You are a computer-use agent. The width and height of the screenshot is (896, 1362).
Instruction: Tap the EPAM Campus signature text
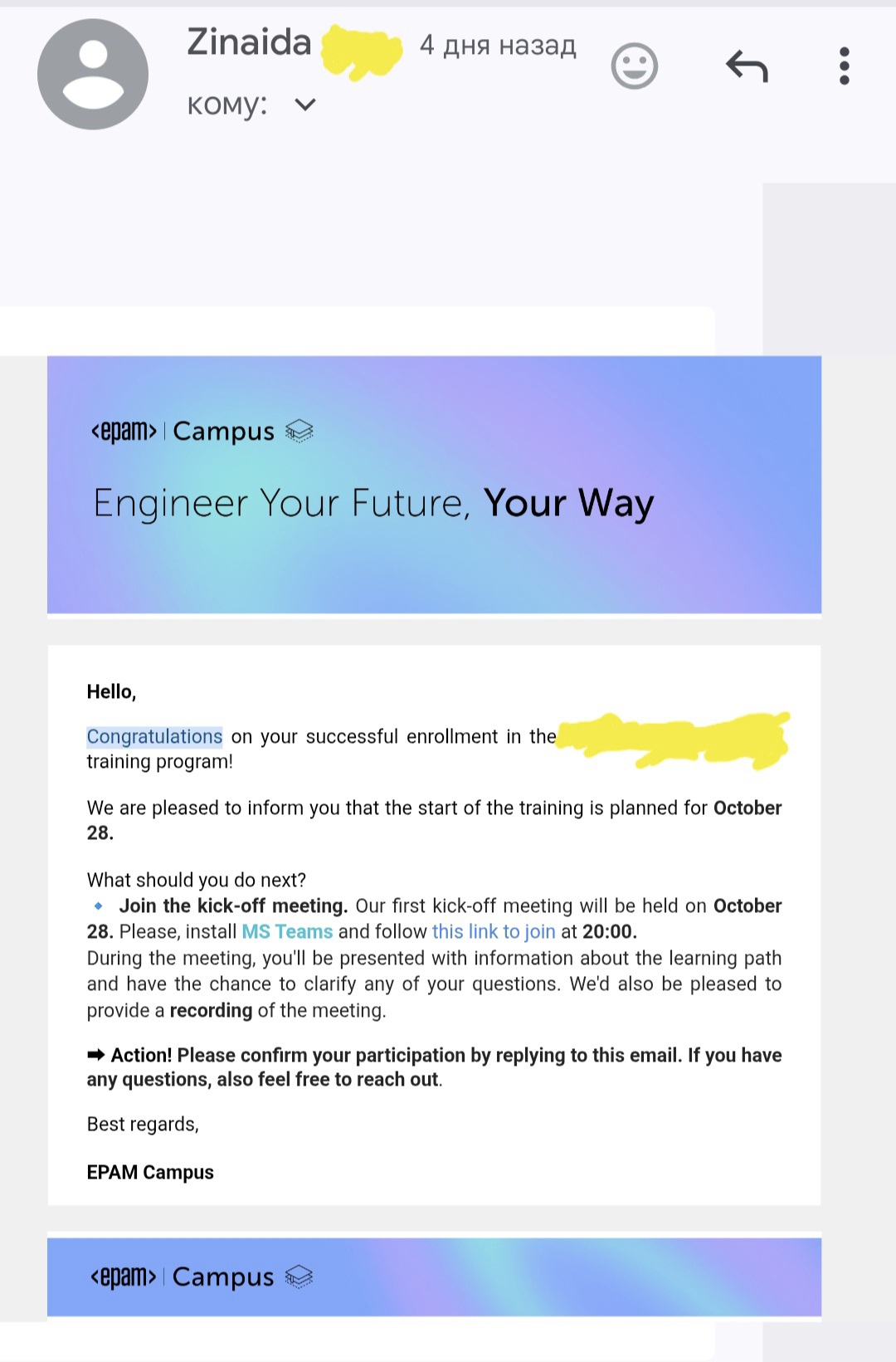pyautogui.click(x=150, y=1172)
